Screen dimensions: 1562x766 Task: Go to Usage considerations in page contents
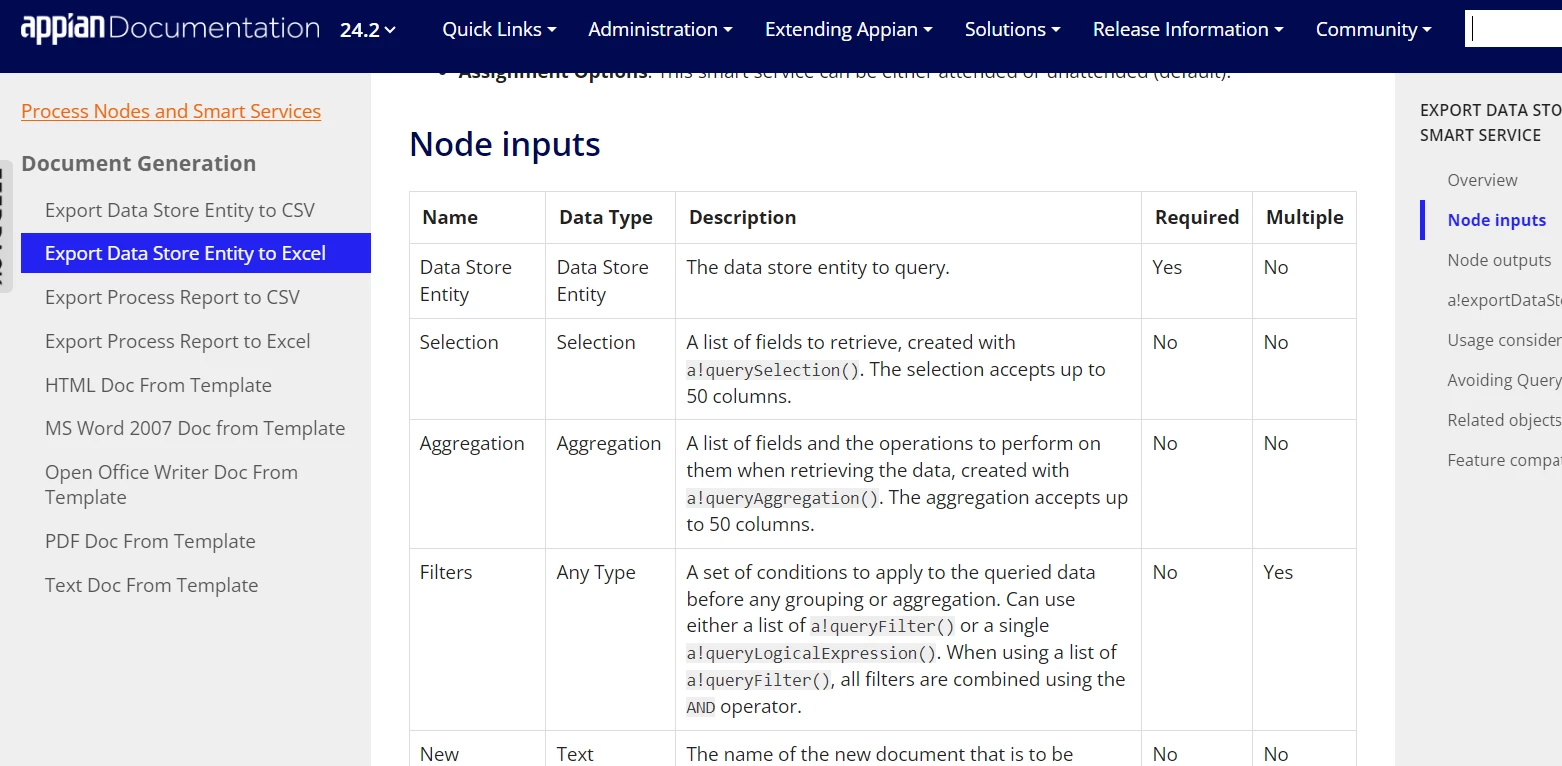coord(1504,340)
